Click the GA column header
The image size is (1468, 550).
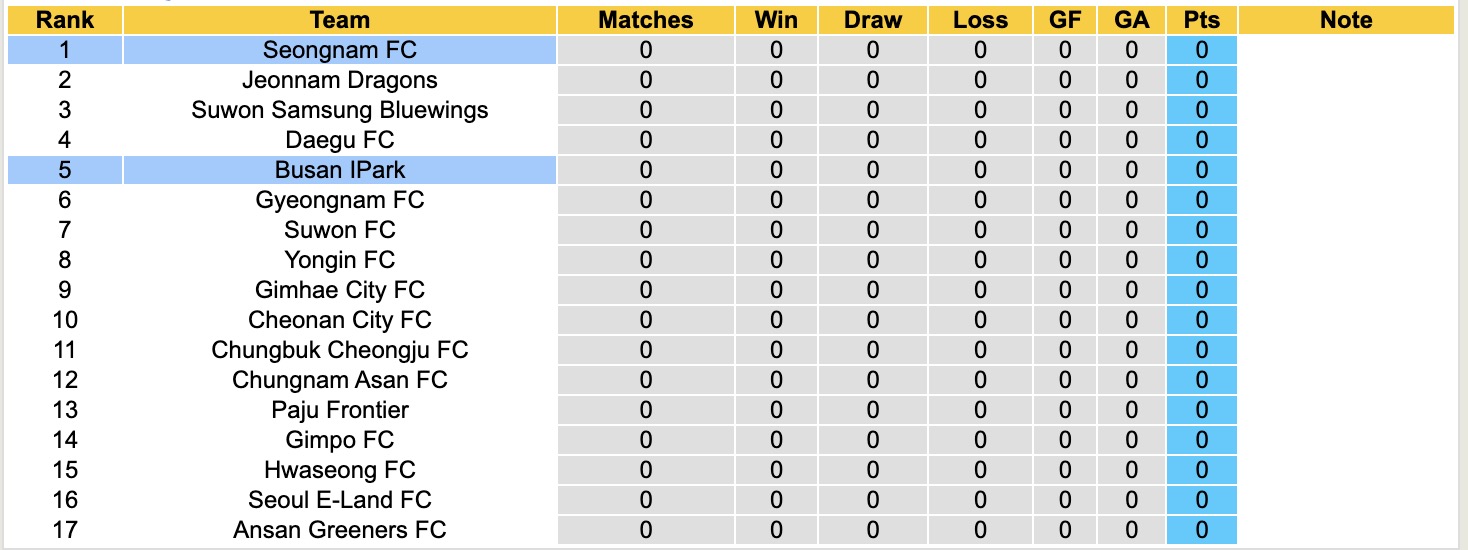1131,20
